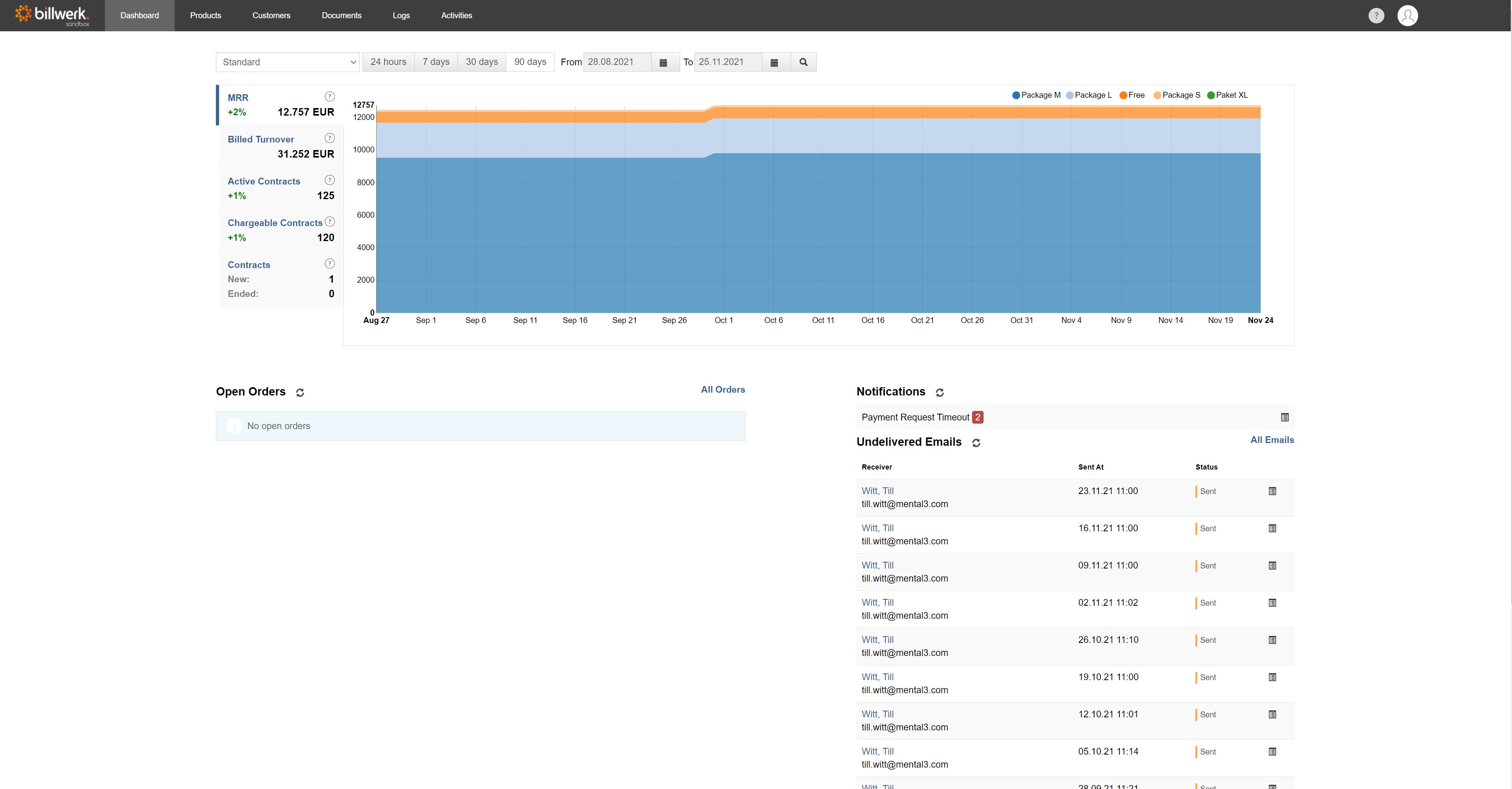1512x789 pixels.
Task: Click the search magnifier button
Action: tap(804, 62)
